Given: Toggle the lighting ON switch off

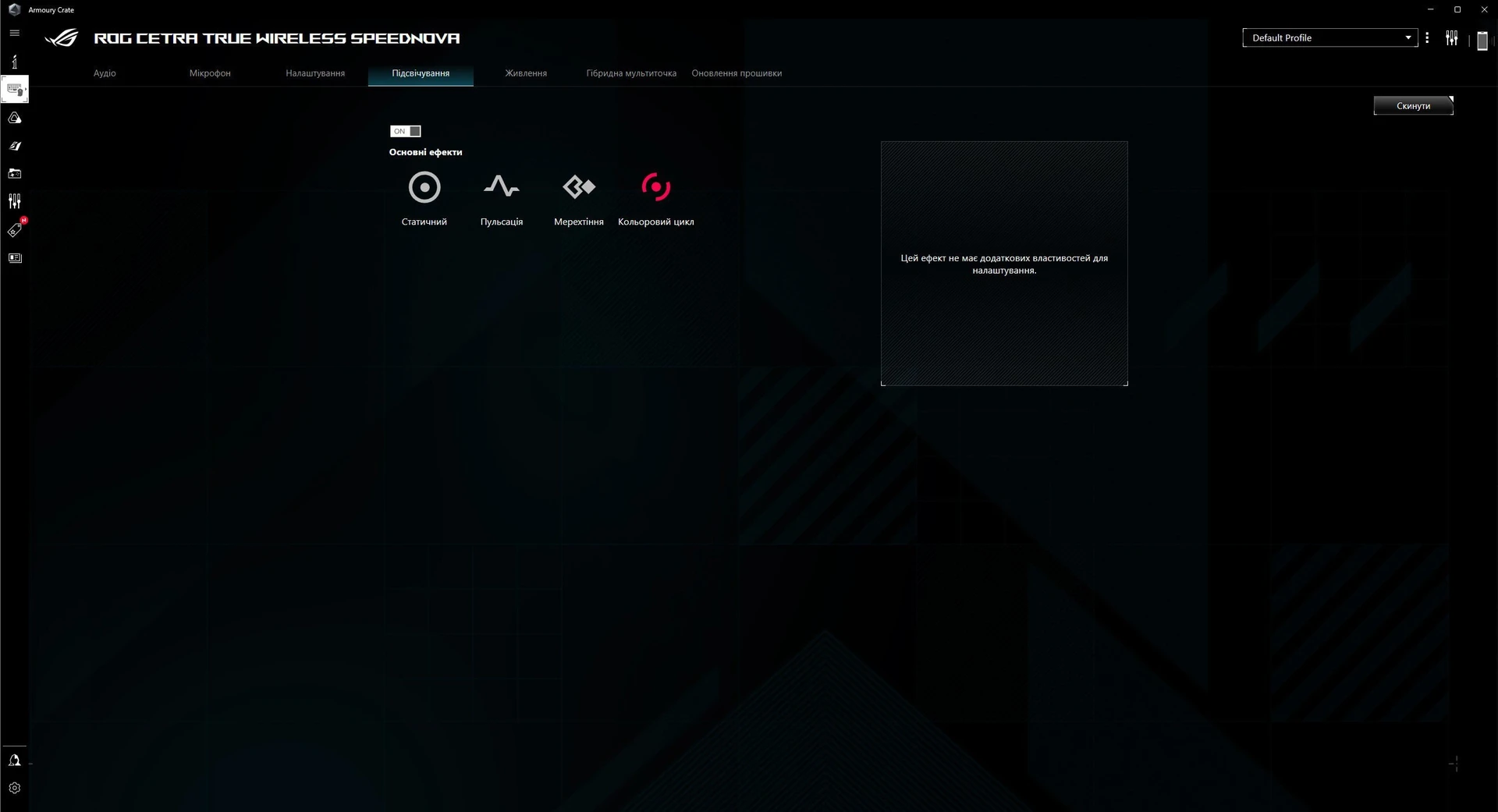Looking at the screenshot, I should [x=406, y=131].
